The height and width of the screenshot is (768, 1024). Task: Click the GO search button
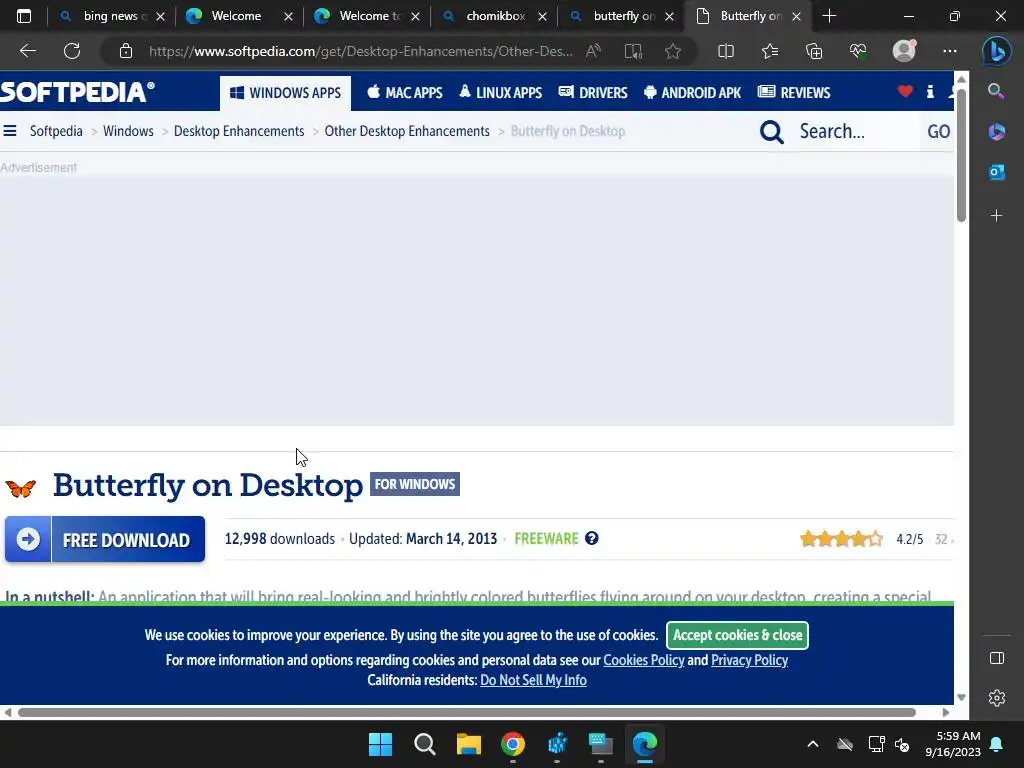[x=938, y=132]
